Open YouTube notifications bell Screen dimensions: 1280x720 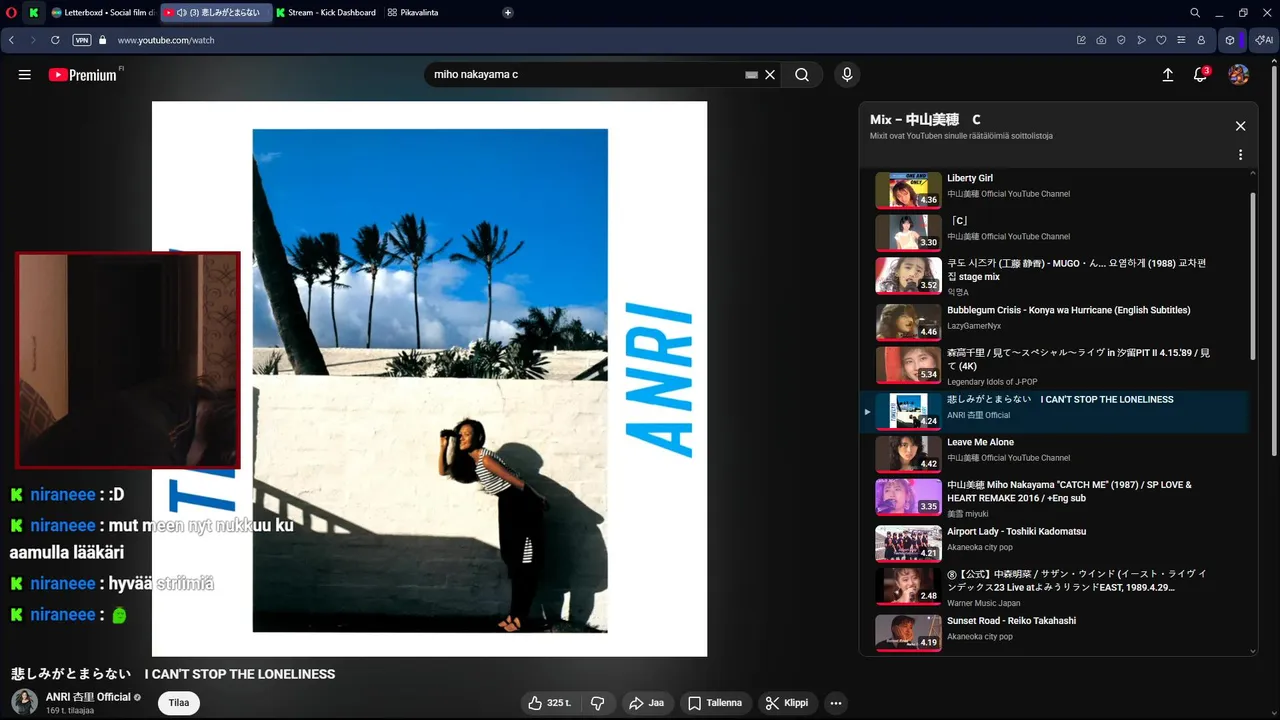[1201, 75]
